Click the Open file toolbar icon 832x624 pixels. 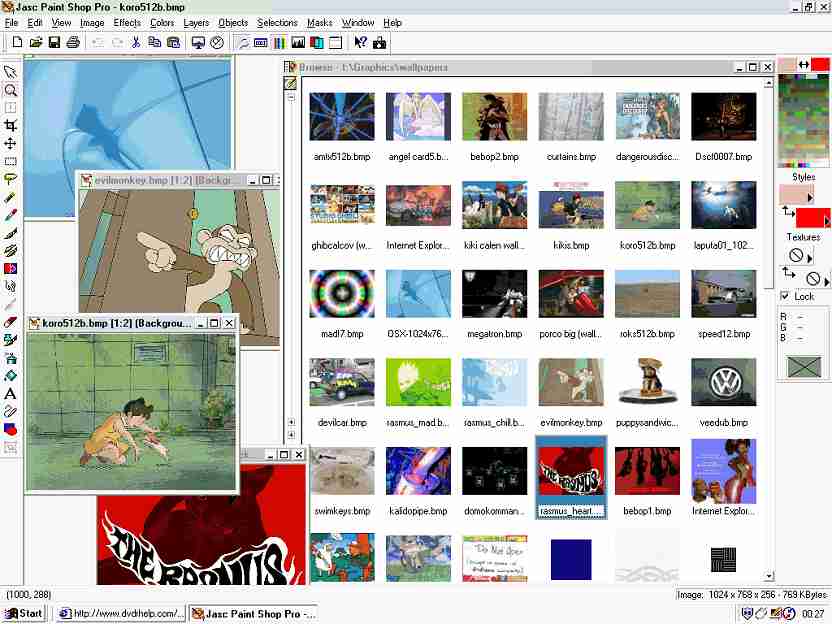click(36, 42)
